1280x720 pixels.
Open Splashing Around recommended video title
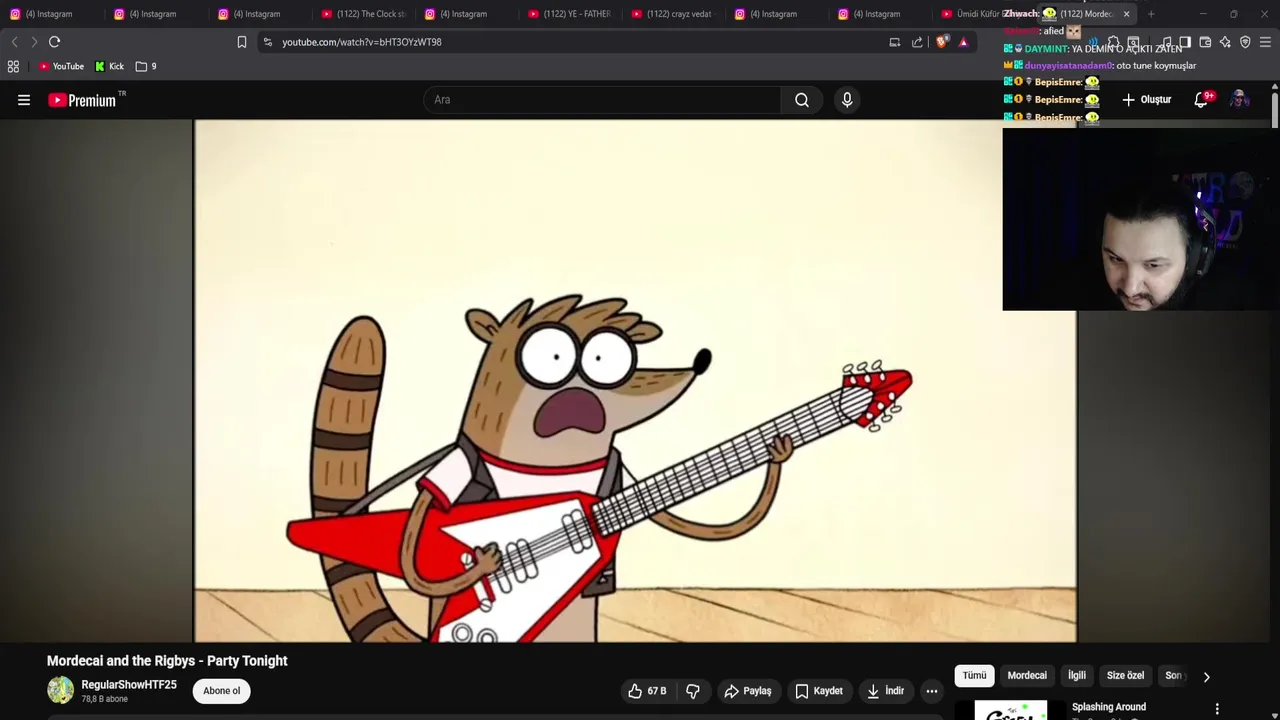1109,707
